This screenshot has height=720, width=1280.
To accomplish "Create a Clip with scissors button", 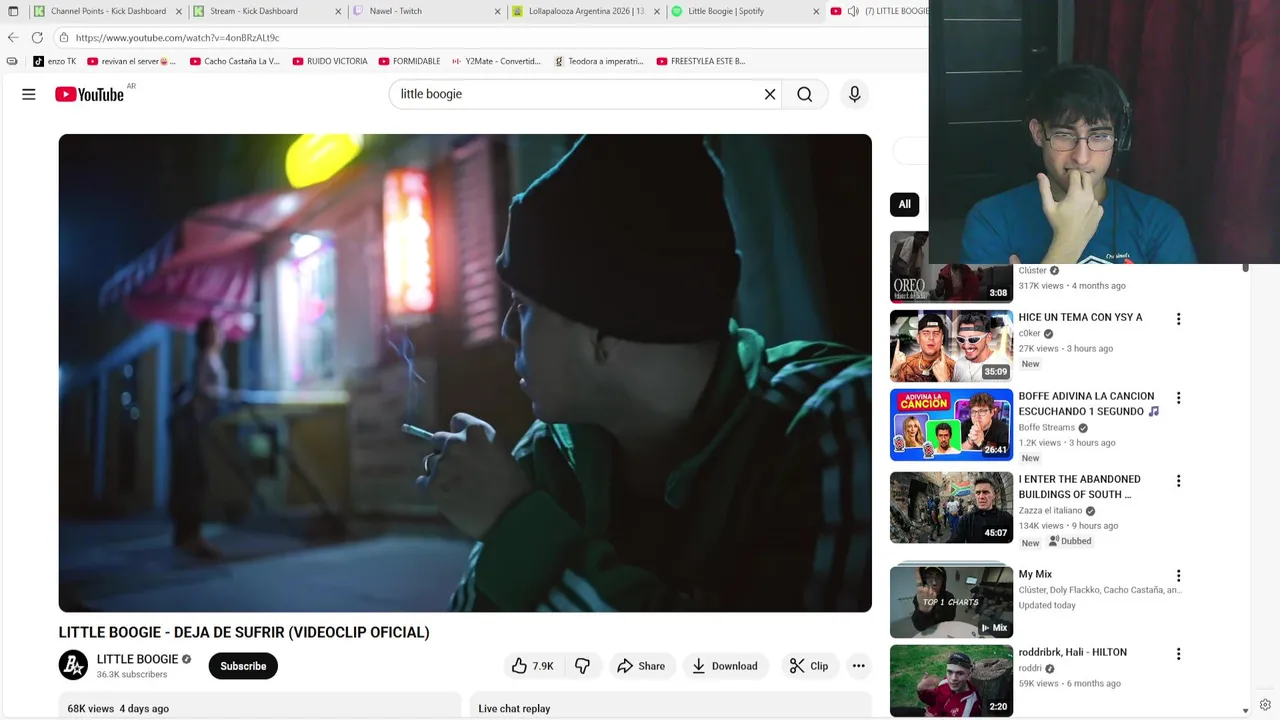I will pyautogui.click(x=809, y=666).
